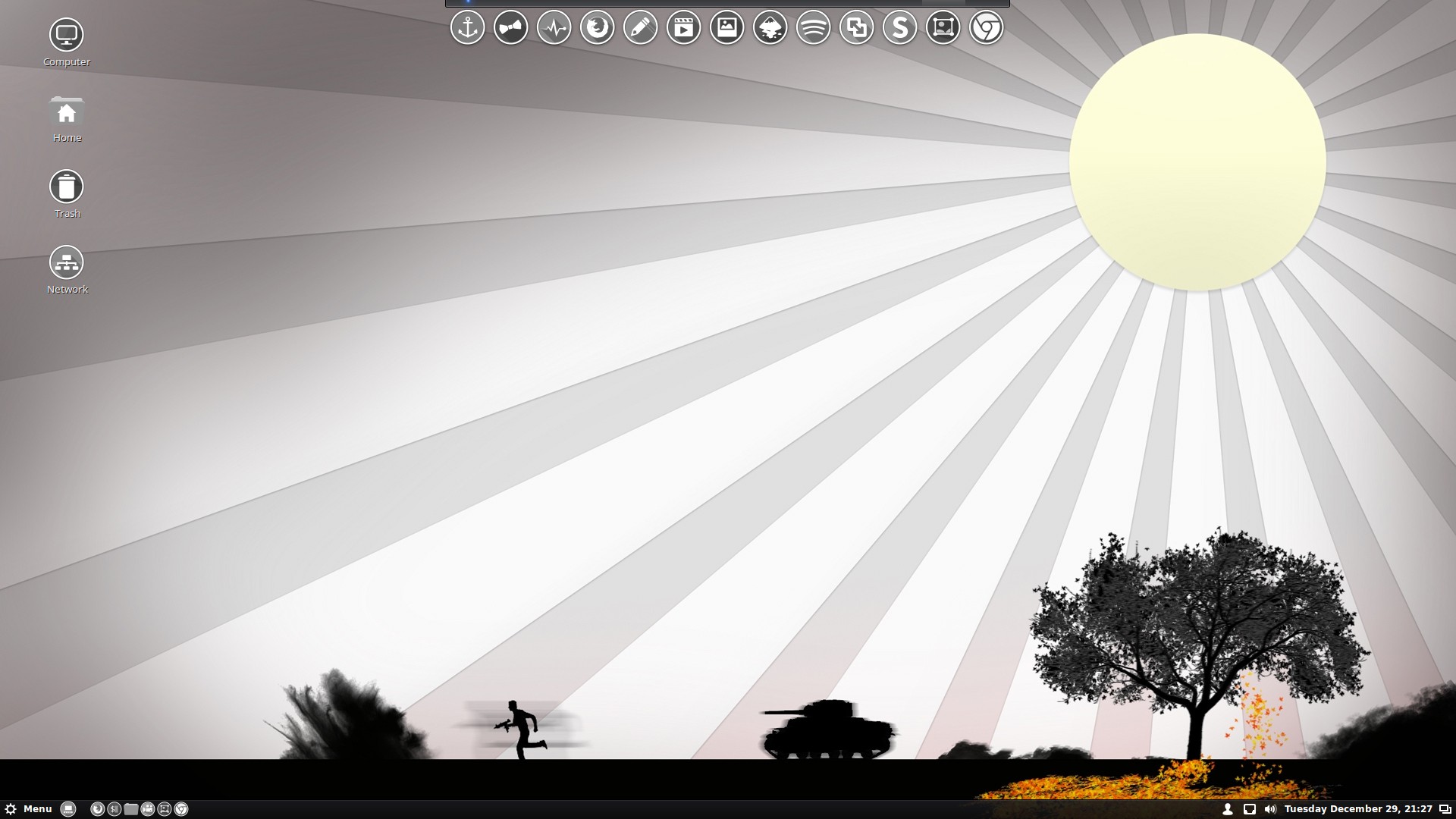Viewport: 1456px width, 819px height.
Task: Click the show desktop panel icon
Action: pos(68,809)
